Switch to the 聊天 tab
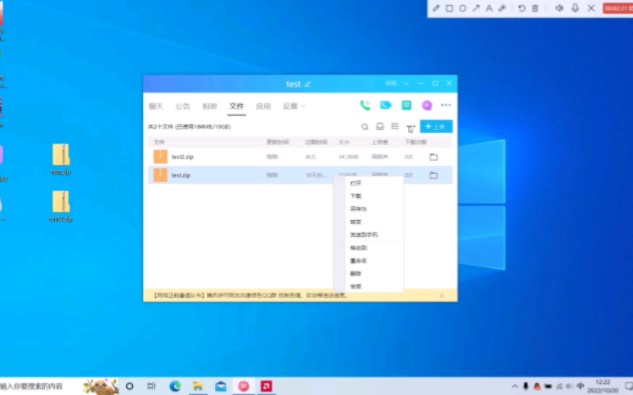Viewport: 633px width, 395px height. point(156,106)
